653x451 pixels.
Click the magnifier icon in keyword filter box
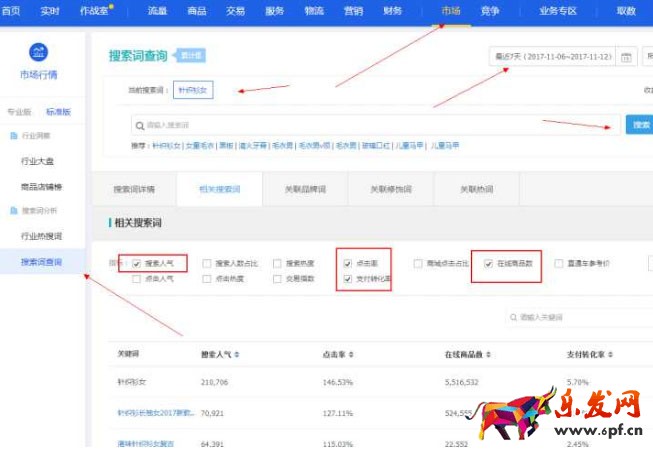[x=514, y=317]
